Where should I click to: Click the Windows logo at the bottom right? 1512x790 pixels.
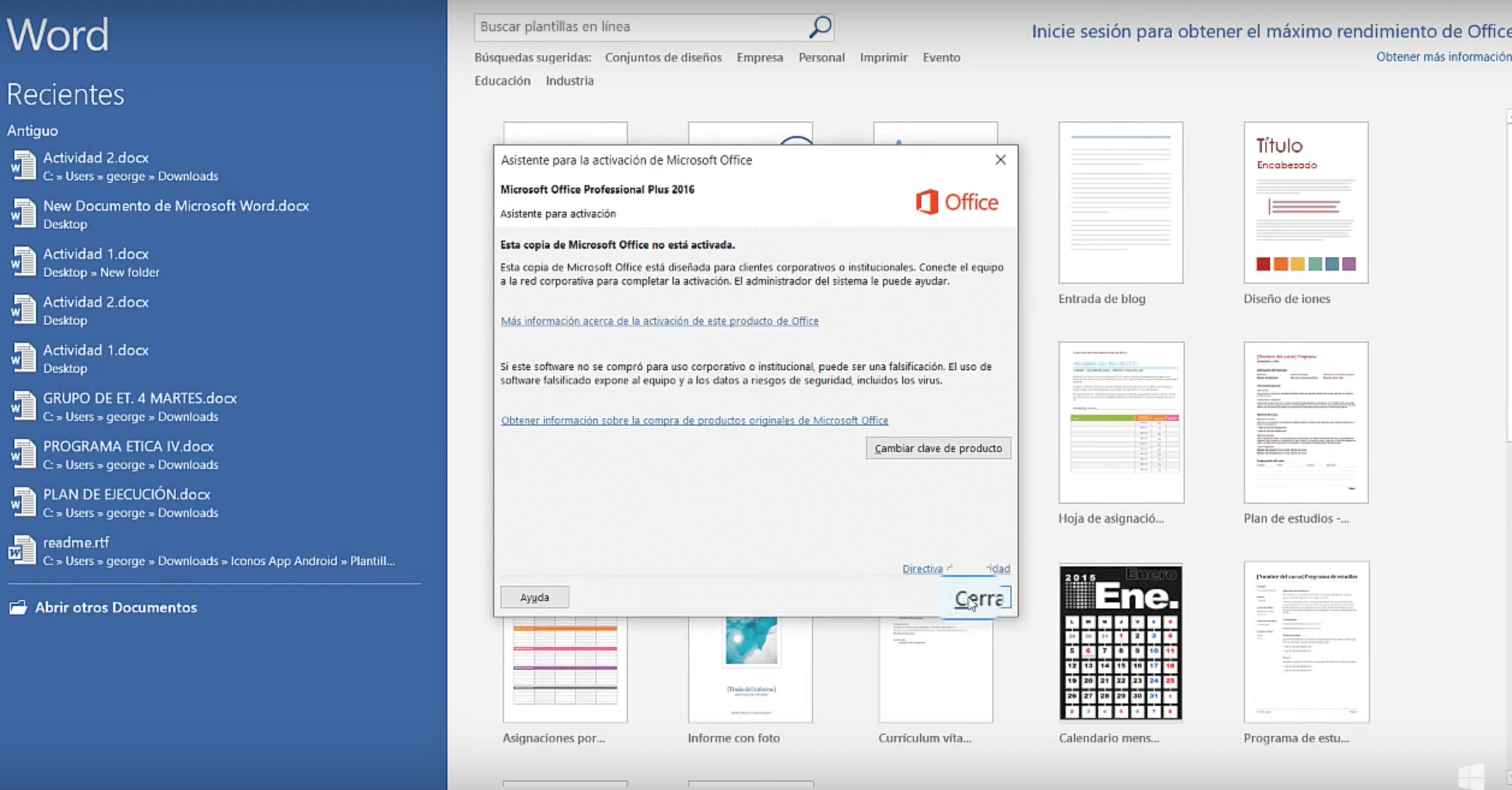[1472, 776]
